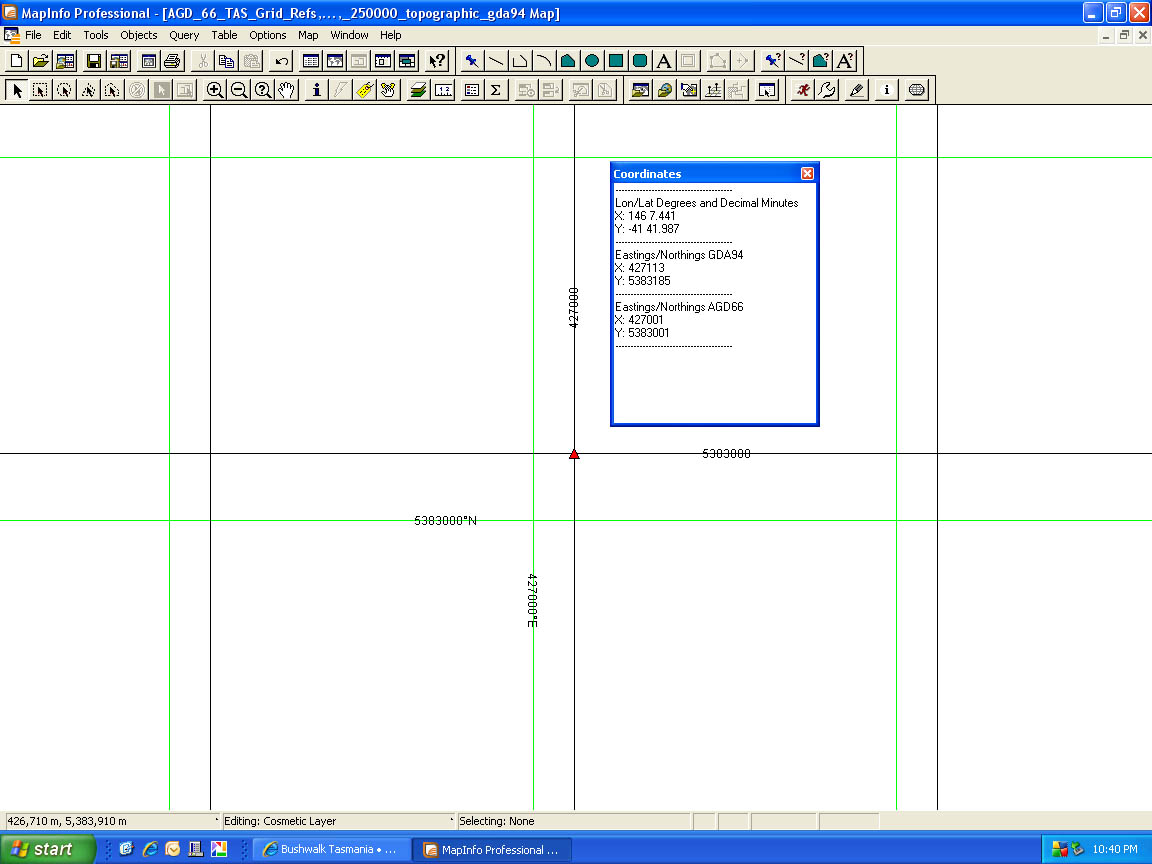The height and width of the screenshot is (864, 1152).
Task: Activate the Zoom-out magnifier tool
Action: pos(239,90)
